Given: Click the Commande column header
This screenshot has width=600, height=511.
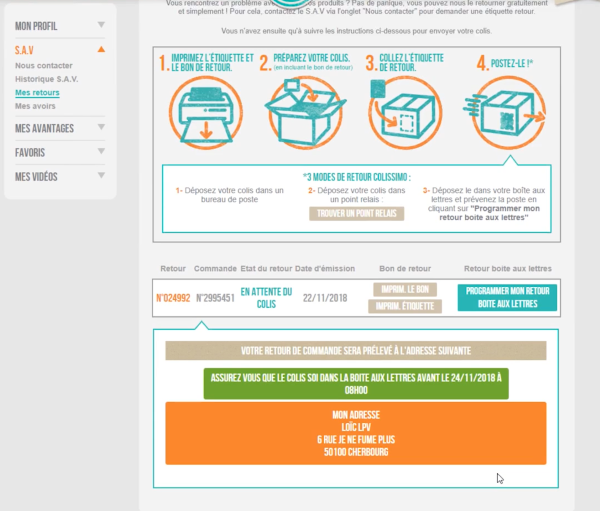Looking at the screenshot, I should (x=215, y=269).
